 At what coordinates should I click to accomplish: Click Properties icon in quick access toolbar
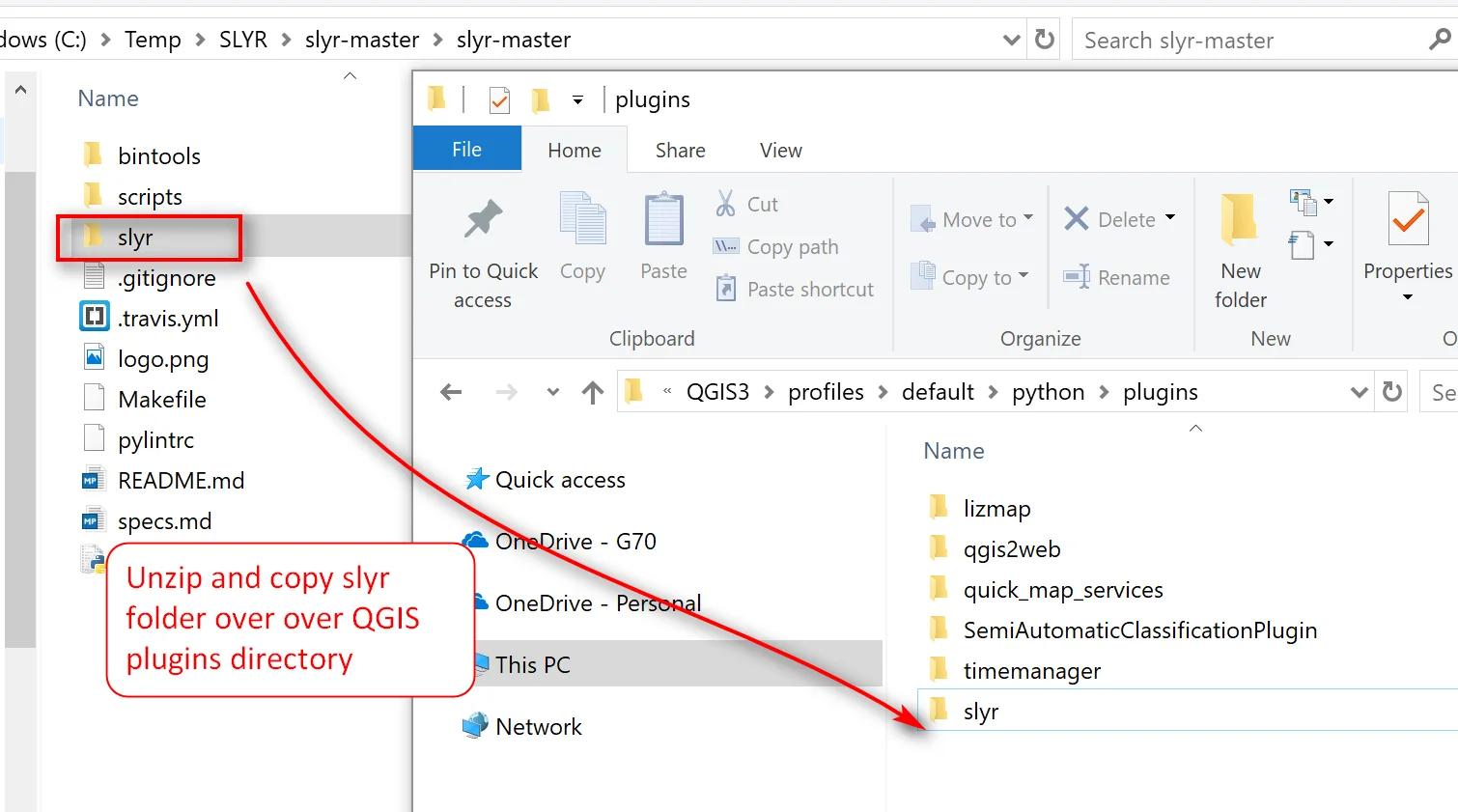pyautogui.click(x=499, y=99)
